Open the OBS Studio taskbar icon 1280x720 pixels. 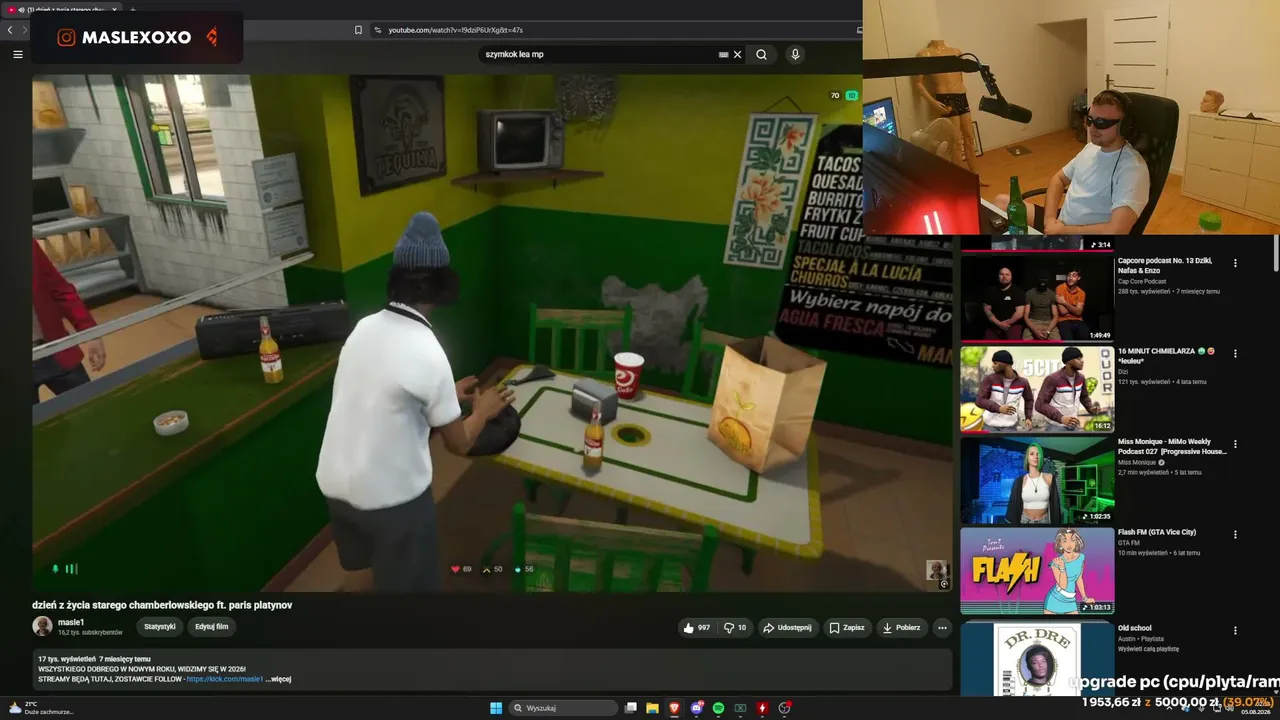785,708
